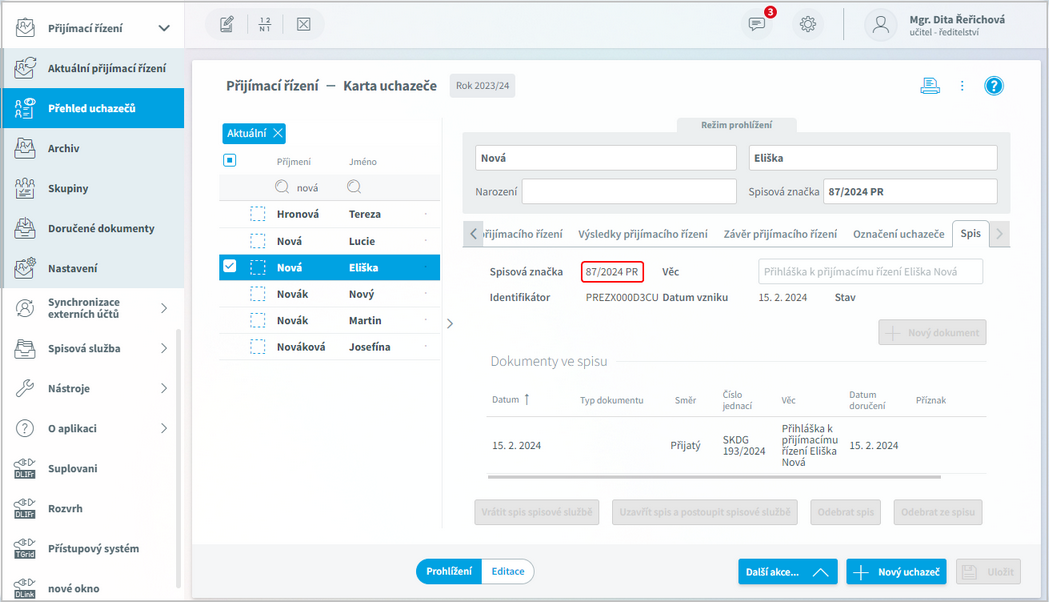Open the three-dot more options menu

(962, 86)
